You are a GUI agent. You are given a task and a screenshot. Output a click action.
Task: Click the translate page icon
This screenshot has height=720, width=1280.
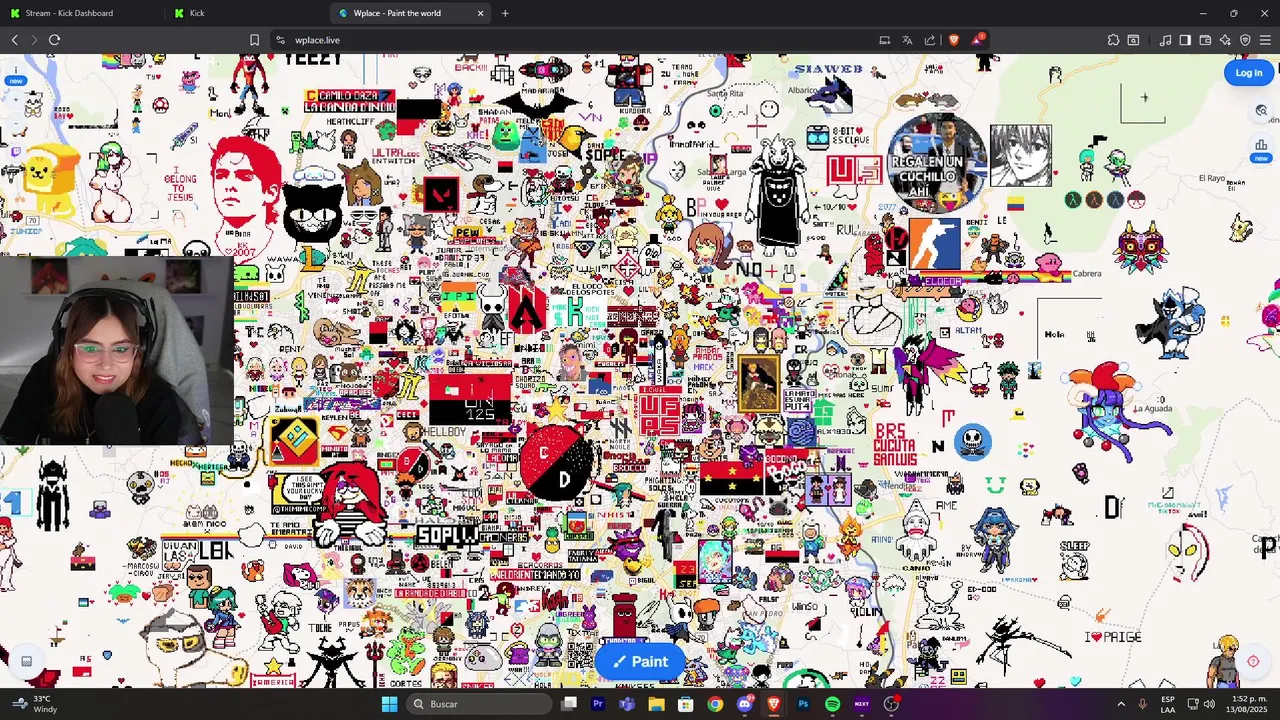[x=907, y=40]
